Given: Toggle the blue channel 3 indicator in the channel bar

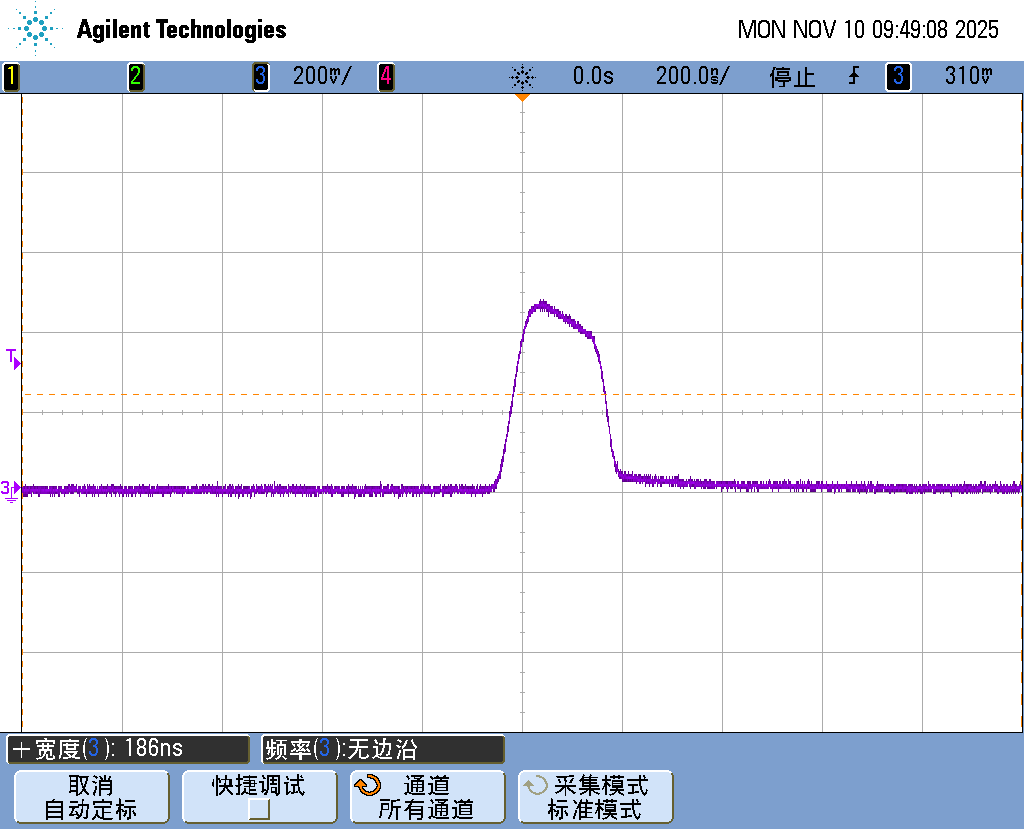Looking at the screenshot, I should point(261,77).
